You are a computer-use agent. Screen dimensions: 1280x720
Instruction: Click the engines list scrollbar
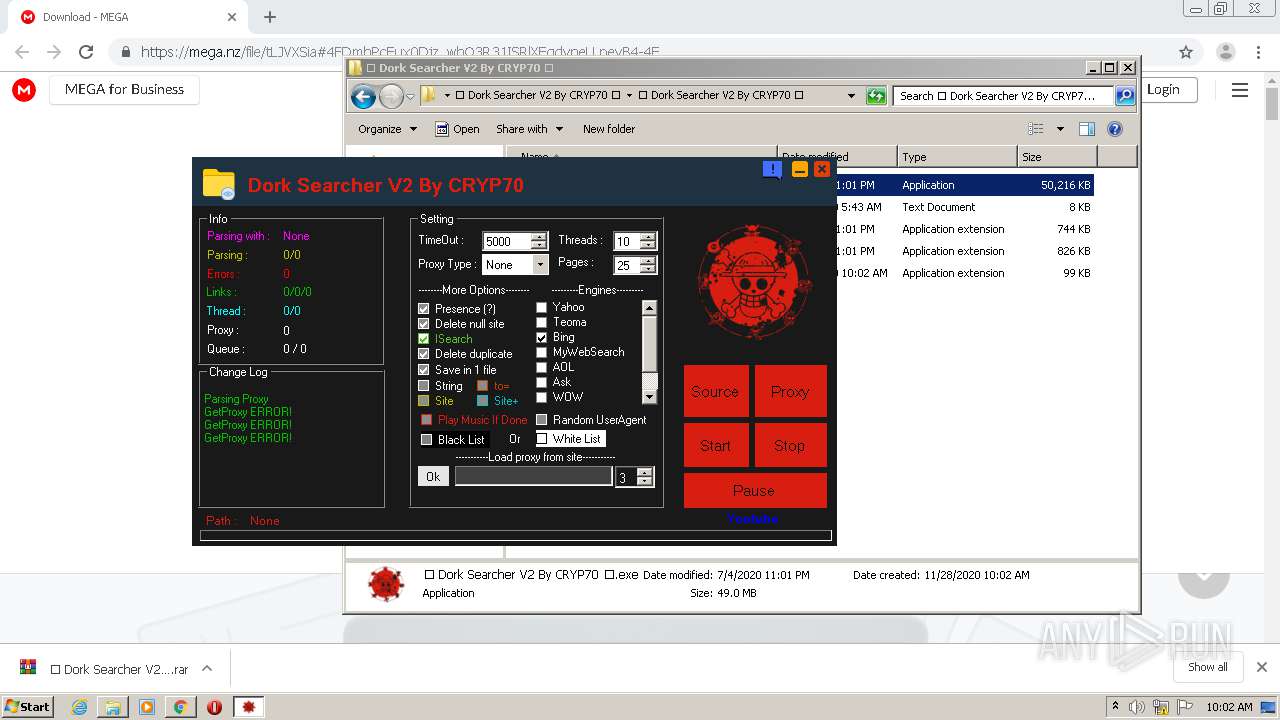point(649,351)
